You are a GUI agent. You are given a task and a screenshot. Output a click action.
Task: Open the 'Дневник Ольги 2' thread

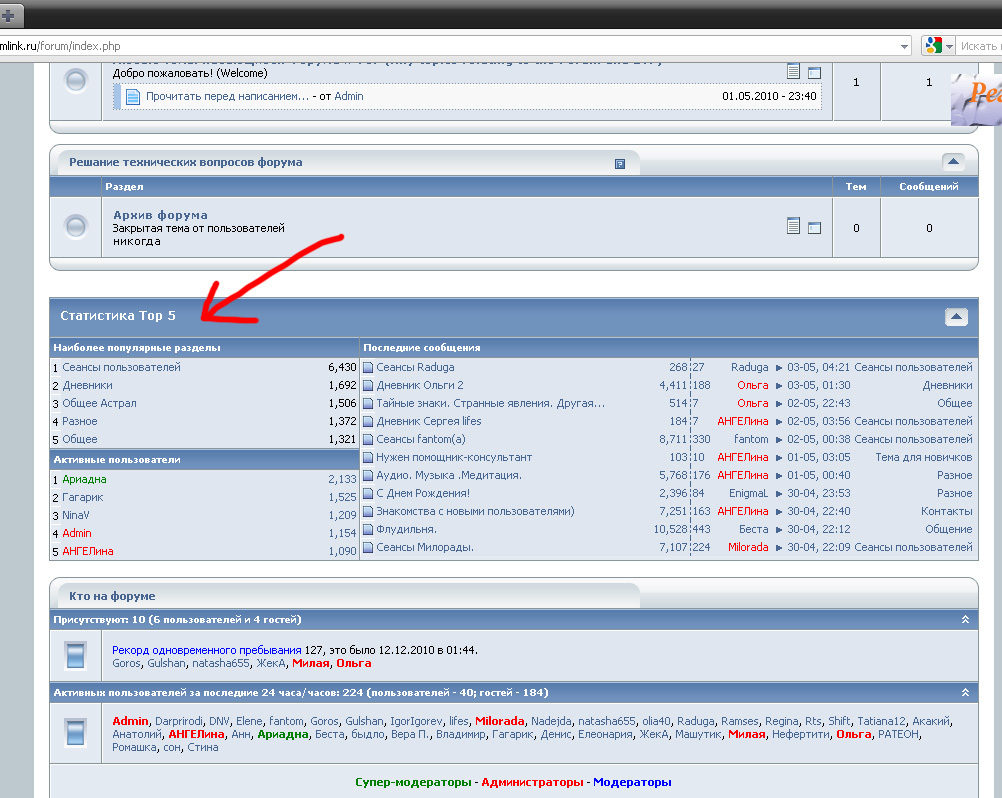420,385
